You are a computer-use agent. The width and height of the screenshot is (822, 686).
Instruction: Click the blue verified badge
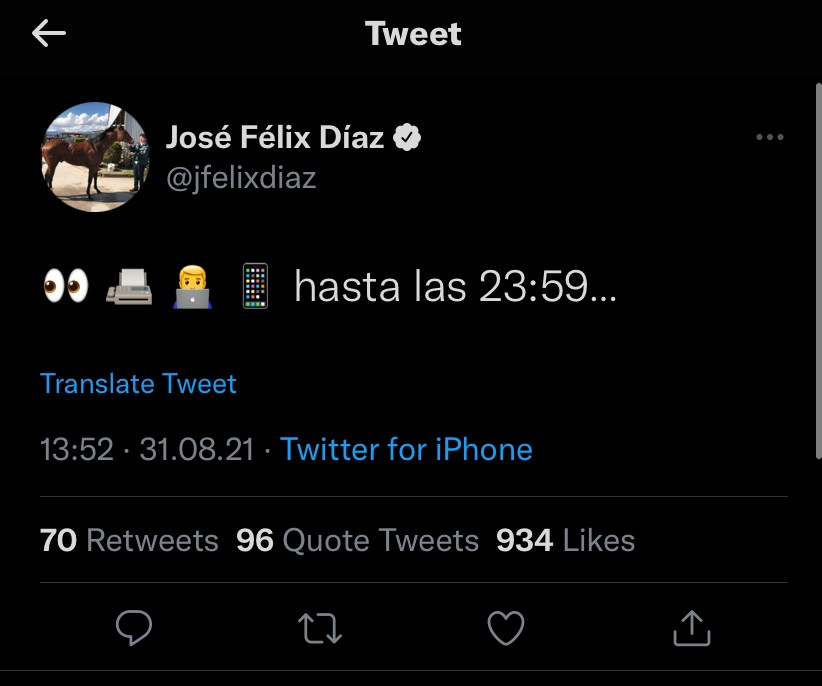(x=406, y=138)
